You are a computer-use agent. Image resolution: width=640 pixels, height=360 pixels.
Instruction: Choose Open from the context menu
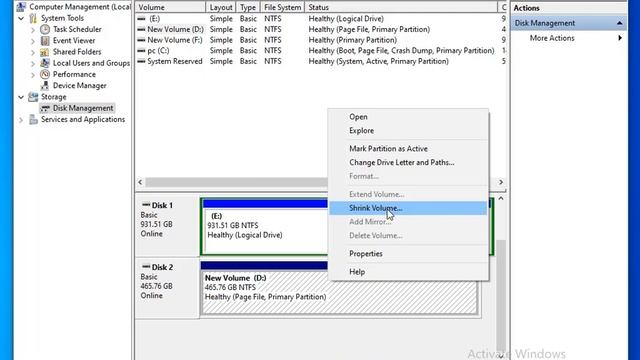pos(409,117)
